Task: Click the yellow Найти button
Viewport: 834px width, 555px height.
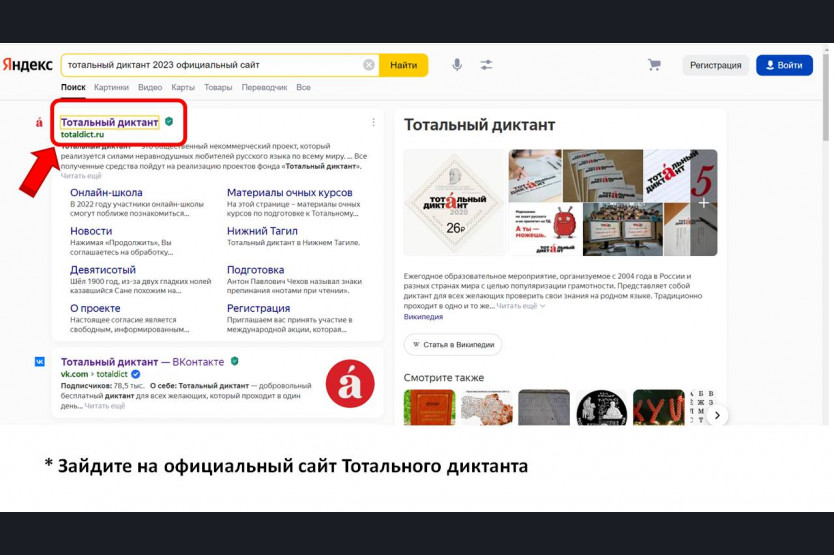Action: pos(404,65)
